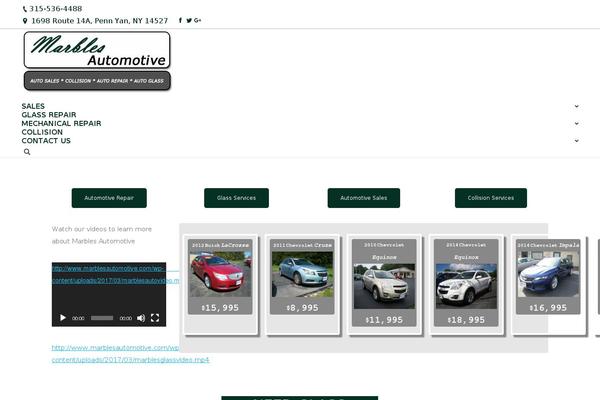Screen dimensions: 600x400
Task: Click the map pin location icon
Action: (x=25, y=21)
